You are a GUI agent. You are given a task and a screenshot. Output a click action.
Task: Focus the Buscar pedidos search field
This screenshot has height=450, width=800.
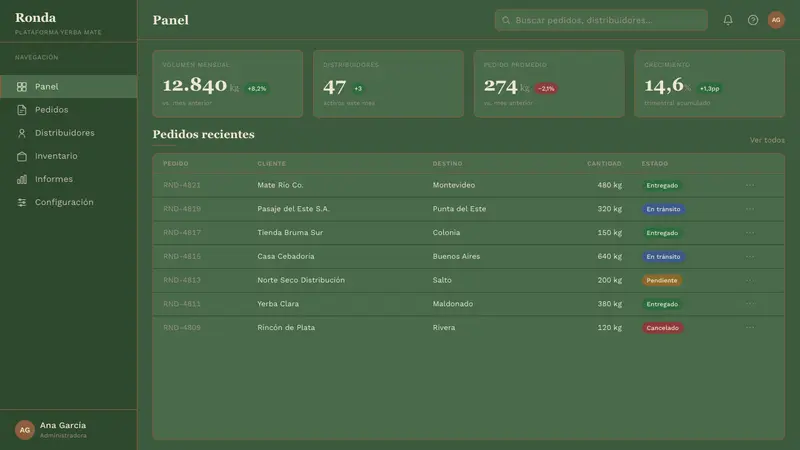pos(601,20)
